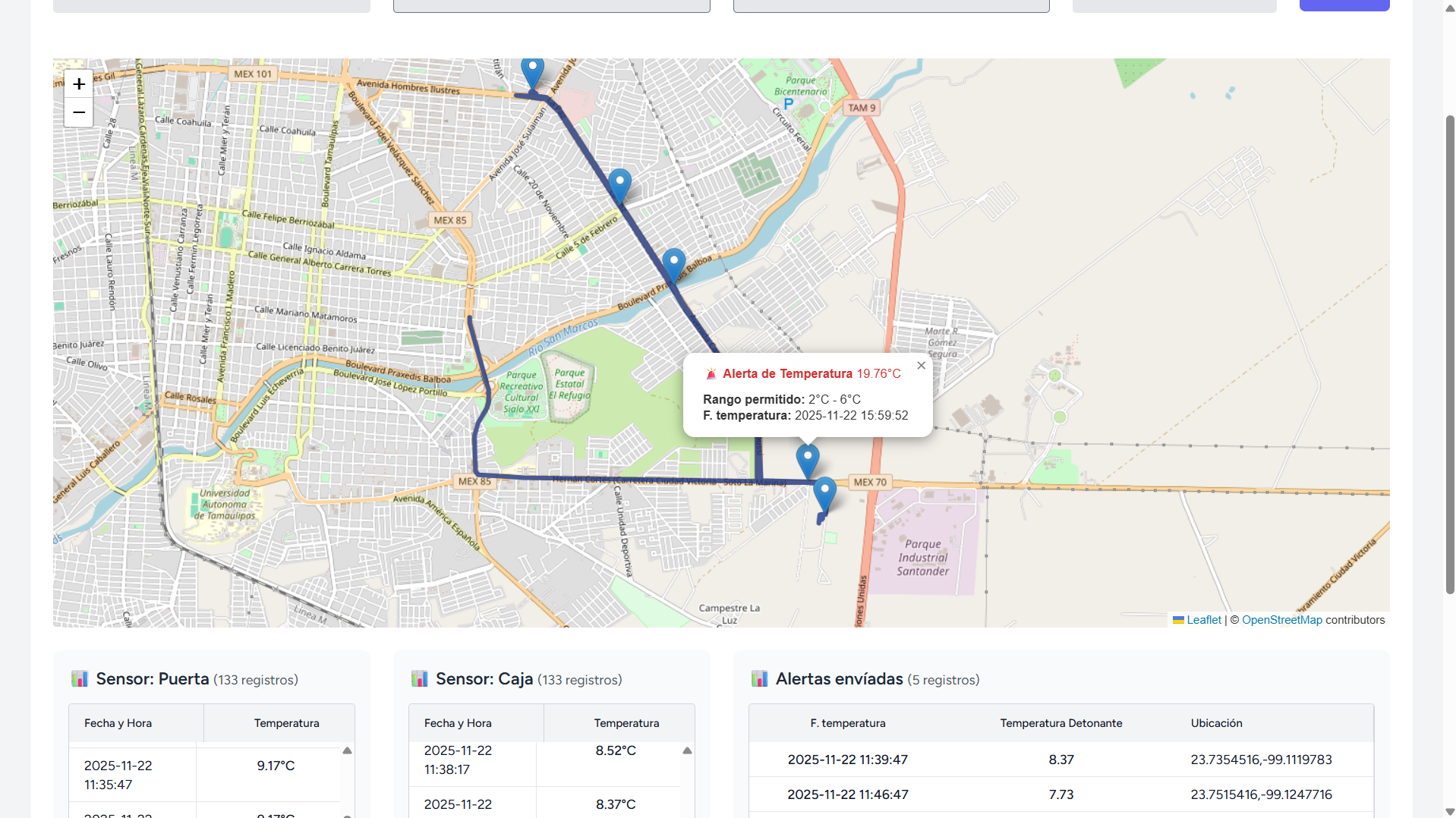Click marker directly below alert popup
Image resolution: width=1456 pixels, height=818 pixels.
[x=807, y=459]
